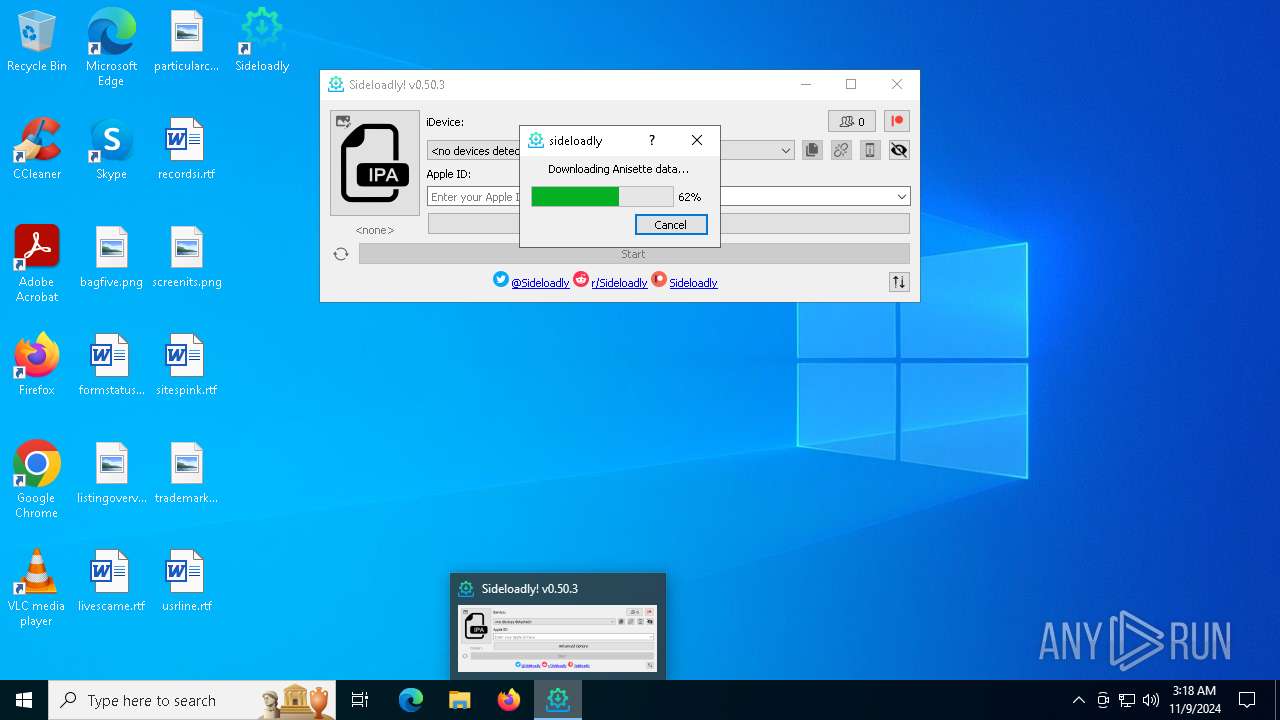The image size is (1280, 720).
Task: Select the particularc desktop image file
Action: click(186, 42)
